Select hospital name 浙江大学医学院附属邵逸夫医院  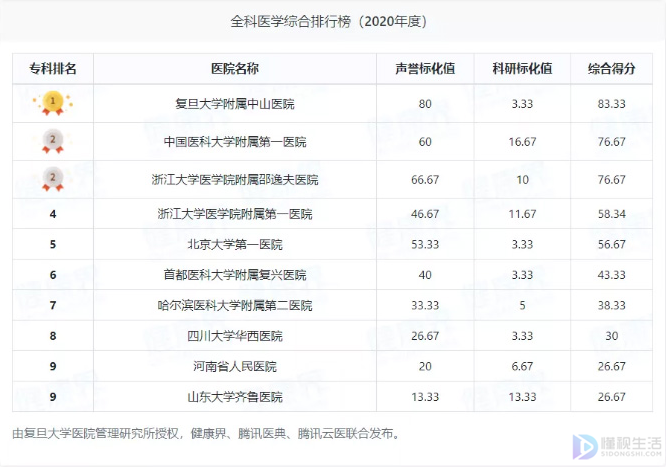235,179
